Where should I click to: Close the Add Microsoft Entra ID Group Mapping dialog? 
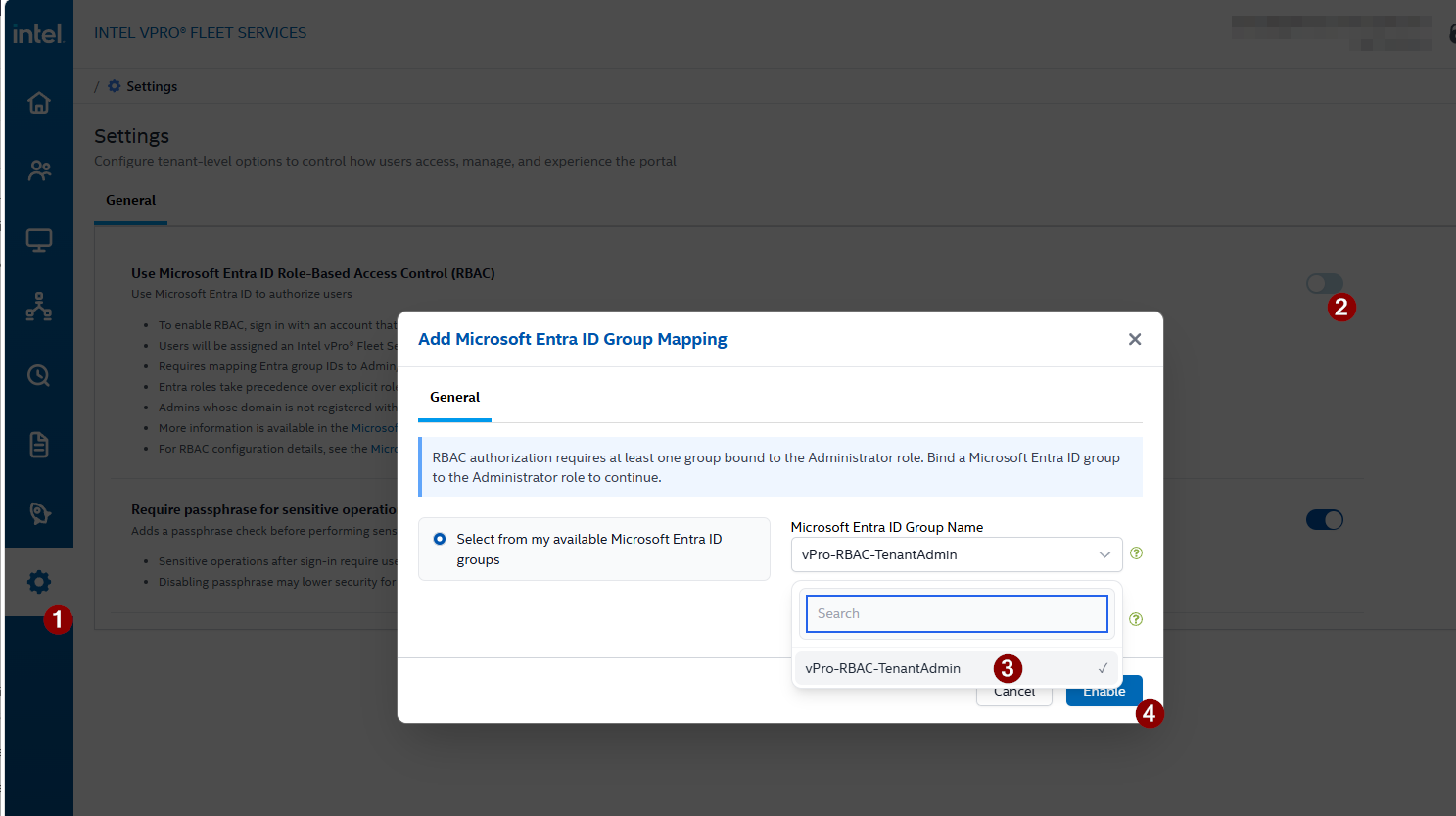coord(1135,339)
